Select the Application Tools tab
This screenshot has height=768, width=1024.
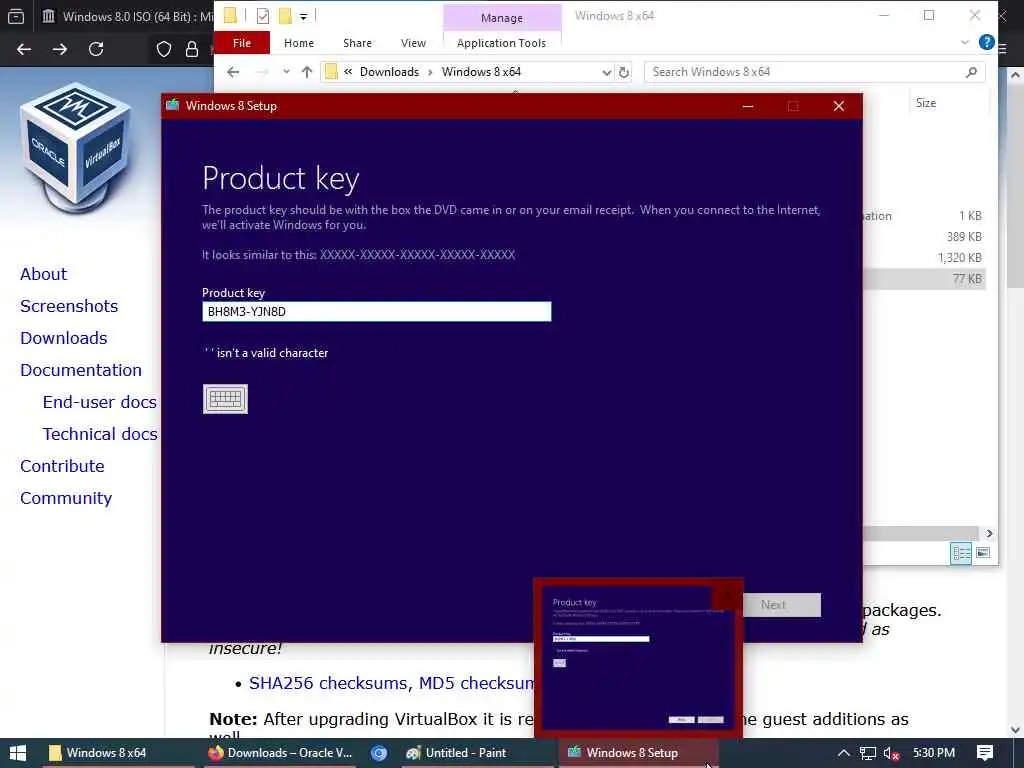tap(501, 43)
